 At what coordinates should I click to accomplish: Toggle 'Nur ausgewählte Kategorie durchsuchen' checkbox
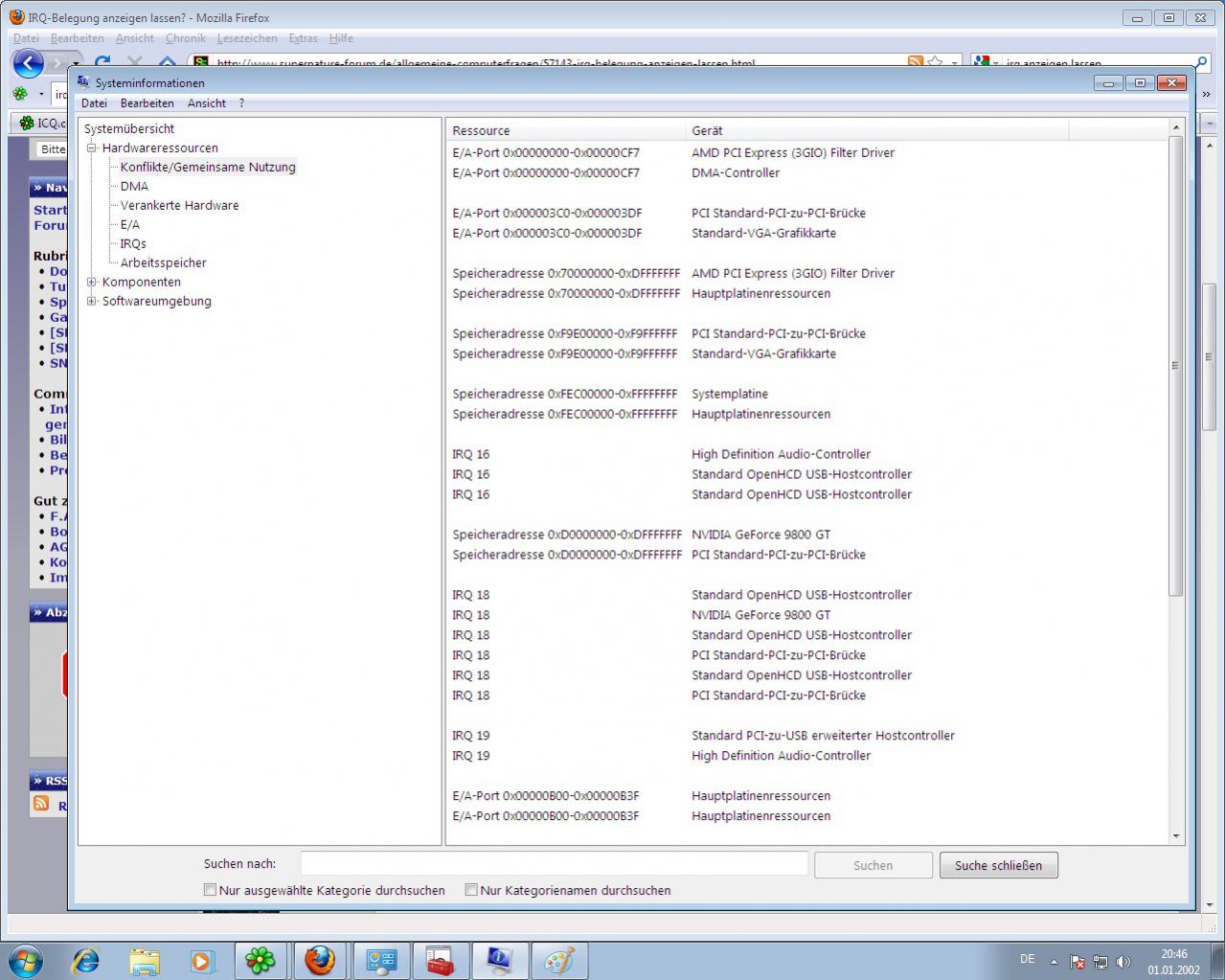(210, 890)
